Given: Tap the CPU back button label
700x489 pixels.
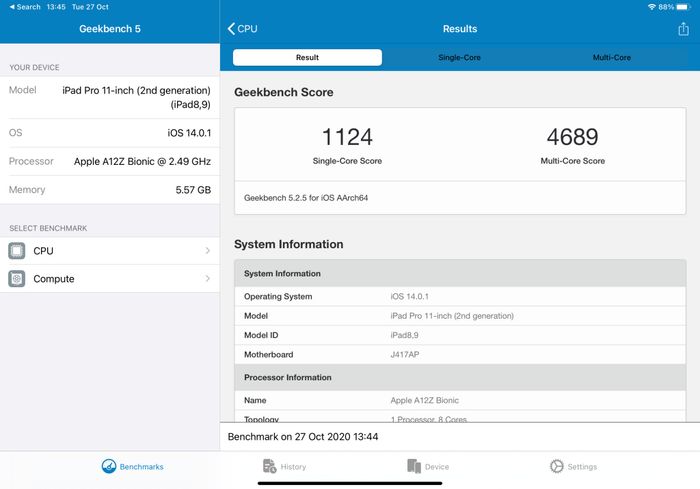Looking at the screenshot, I should (247, 29).
